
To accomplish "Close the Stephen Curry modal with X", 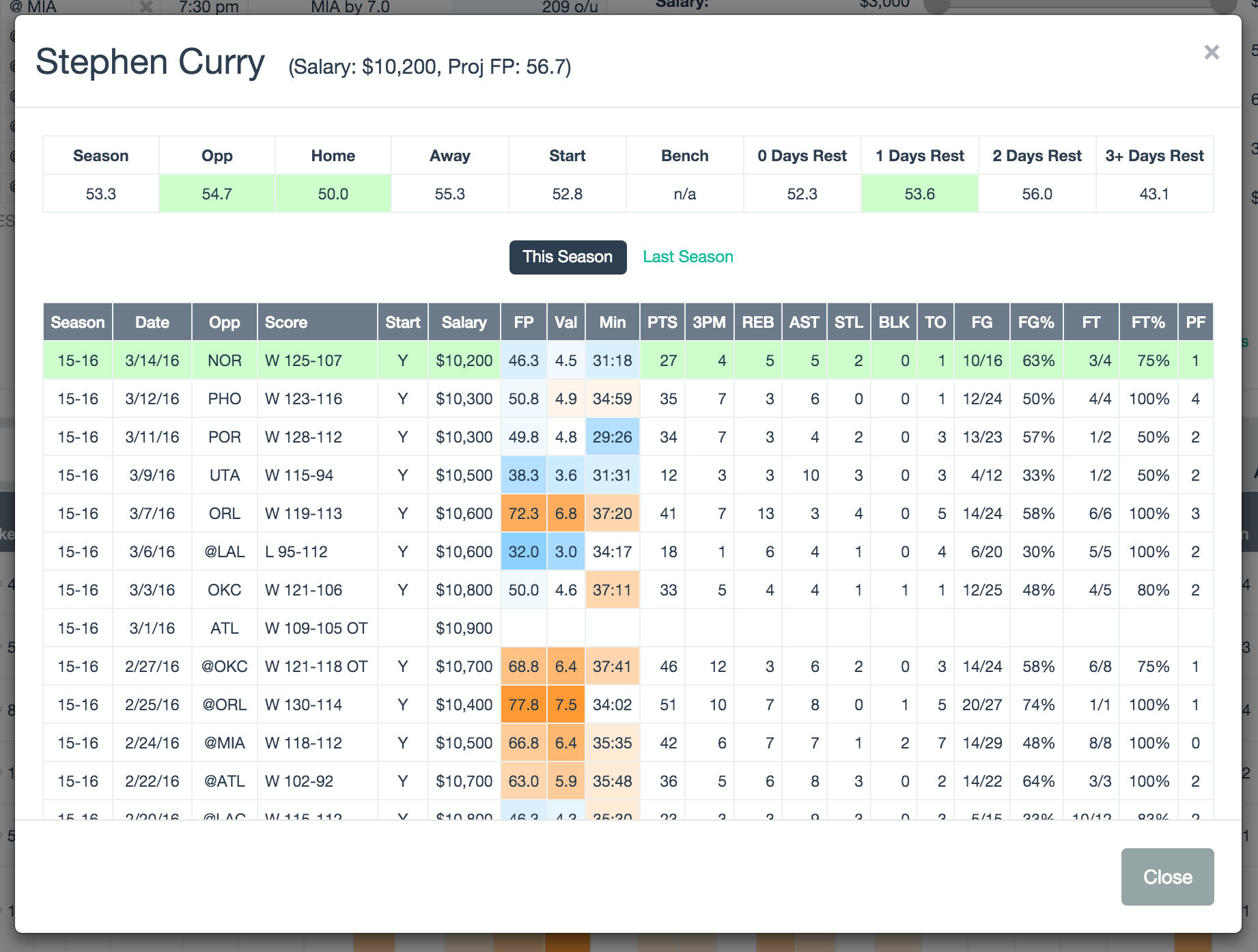I will (x=1211, y=53).
